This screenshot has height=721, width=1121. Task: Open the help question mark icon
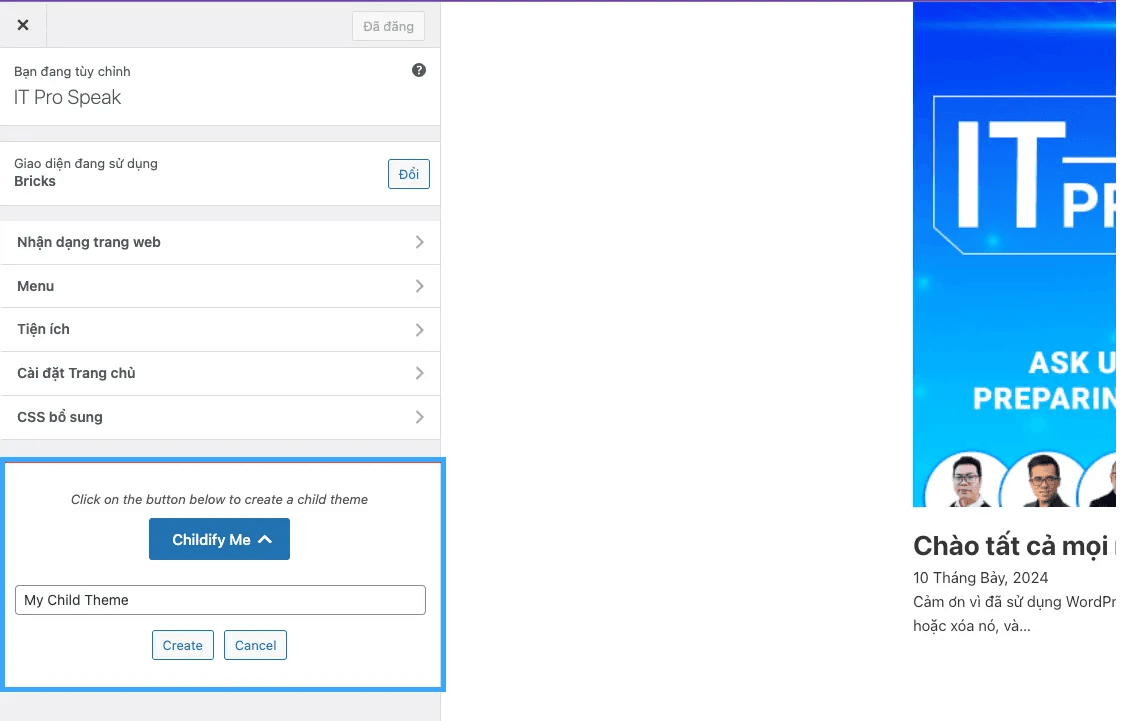click(x=419, y=70)
